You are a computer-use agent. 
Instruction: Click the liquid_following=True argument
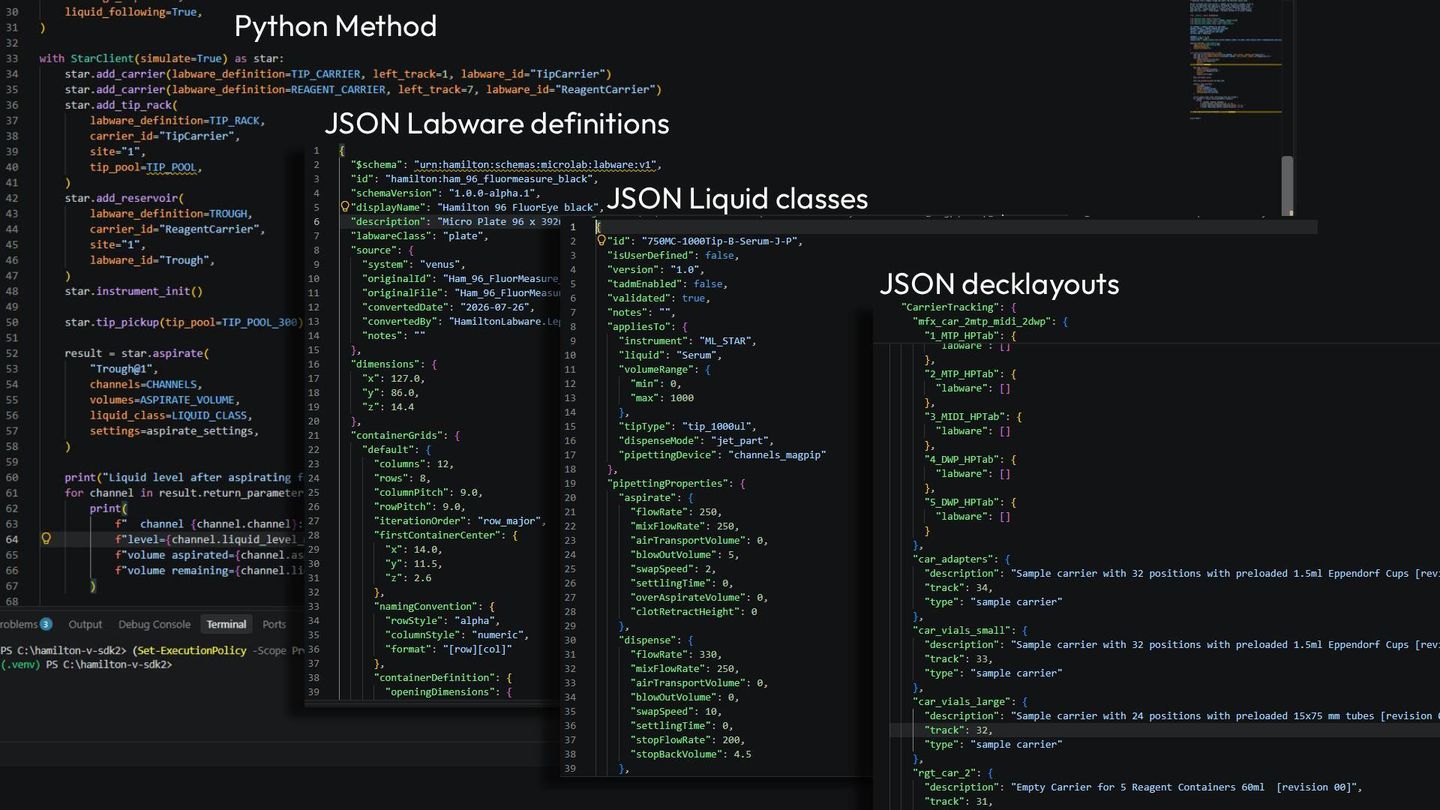pyautogui.click(x=133, y=12)
